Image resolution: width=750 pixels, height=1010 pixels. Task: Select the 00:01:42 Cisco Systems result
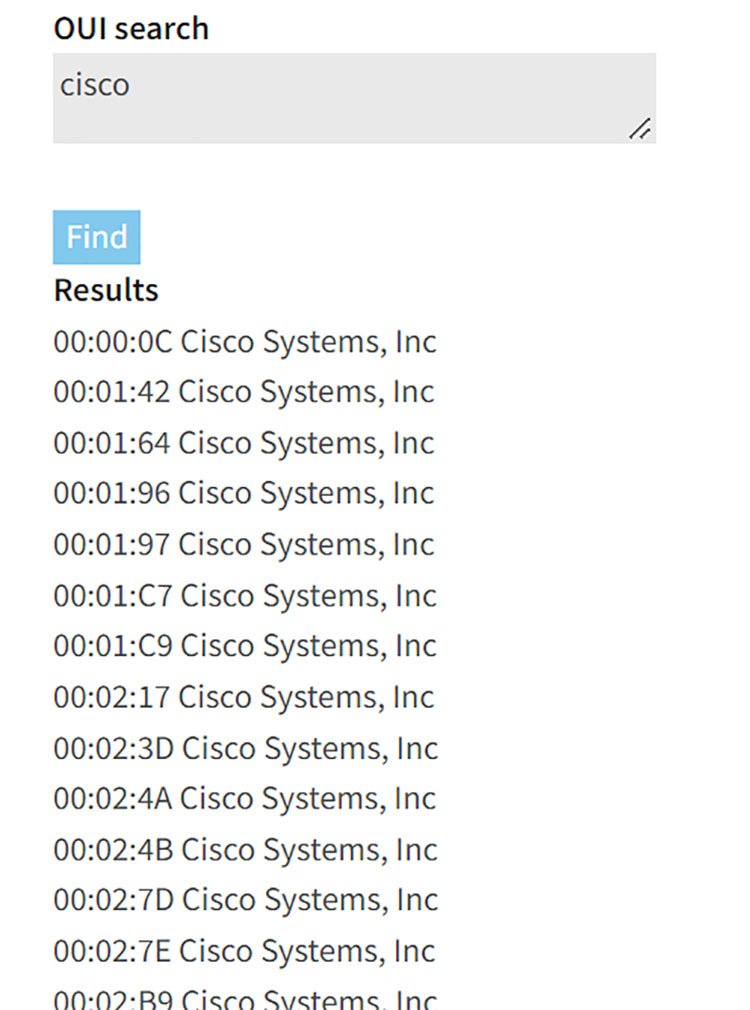(x=244, y=392)
